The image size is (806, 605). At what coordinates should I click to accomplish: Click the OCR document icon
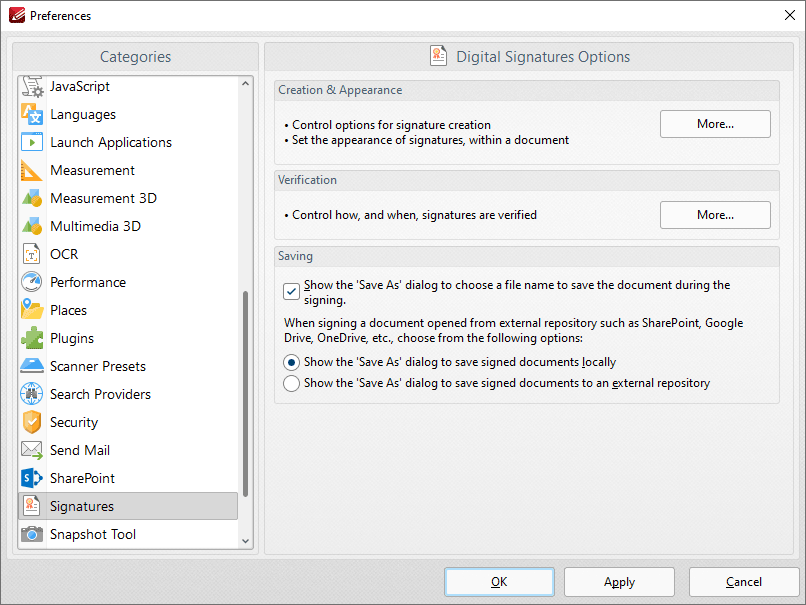pos(32,254)
